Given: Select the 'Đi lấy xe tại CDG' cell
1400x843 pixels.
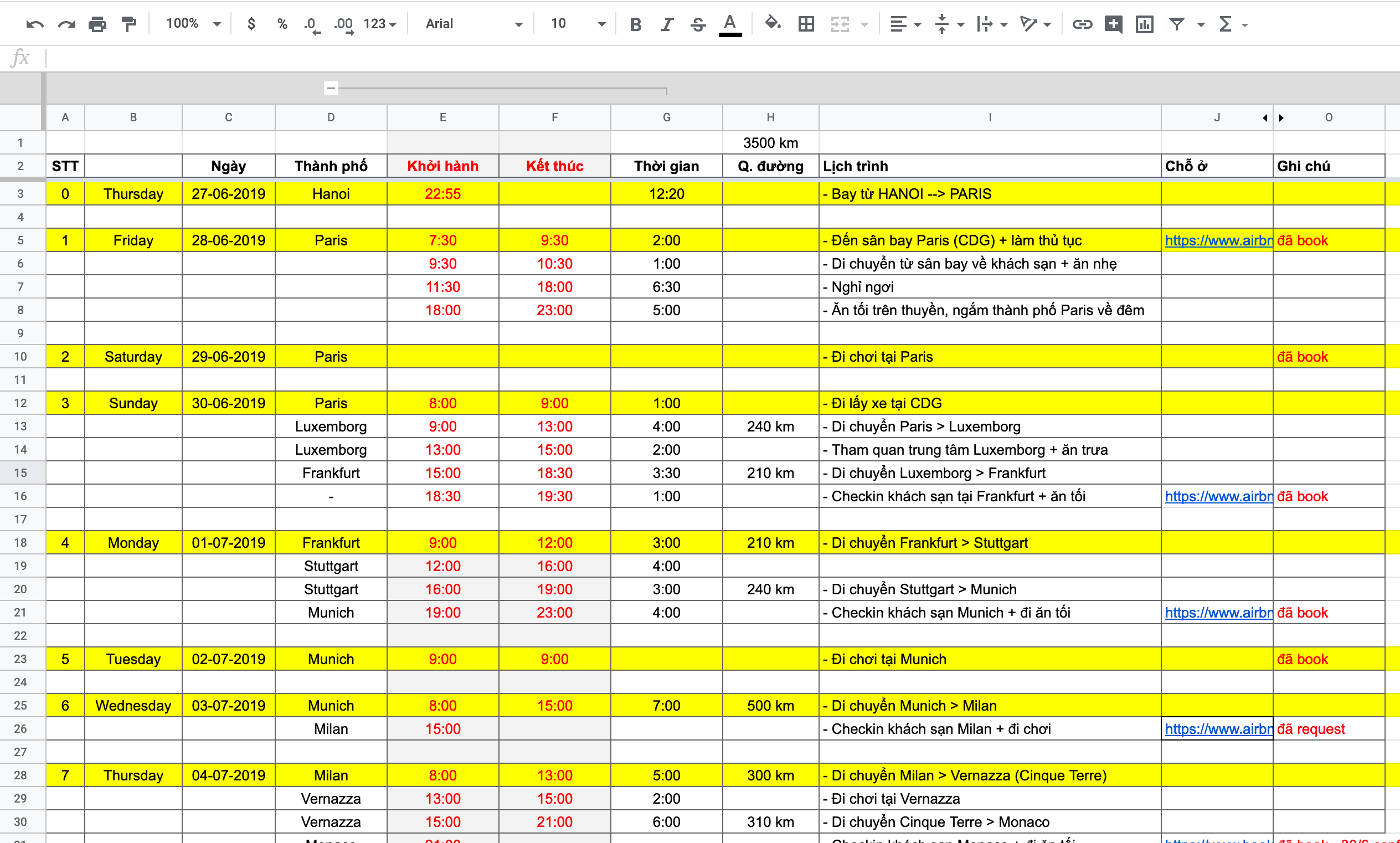Looking at the screenshot, I should pyautogui.click(x=990, y=403).
